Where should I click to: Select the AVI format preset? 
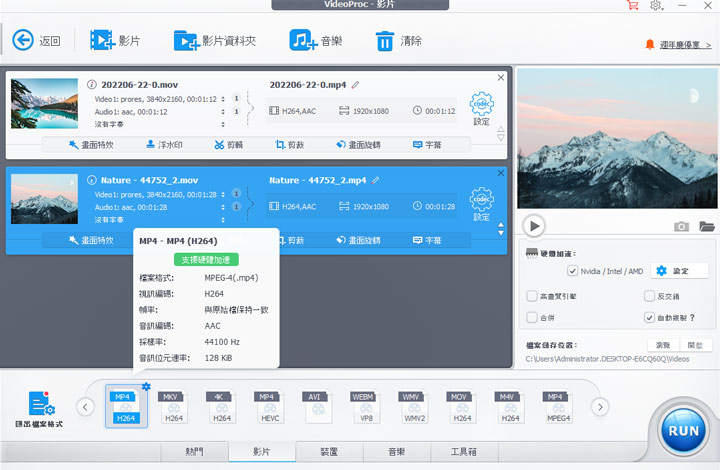coord(318,407)
